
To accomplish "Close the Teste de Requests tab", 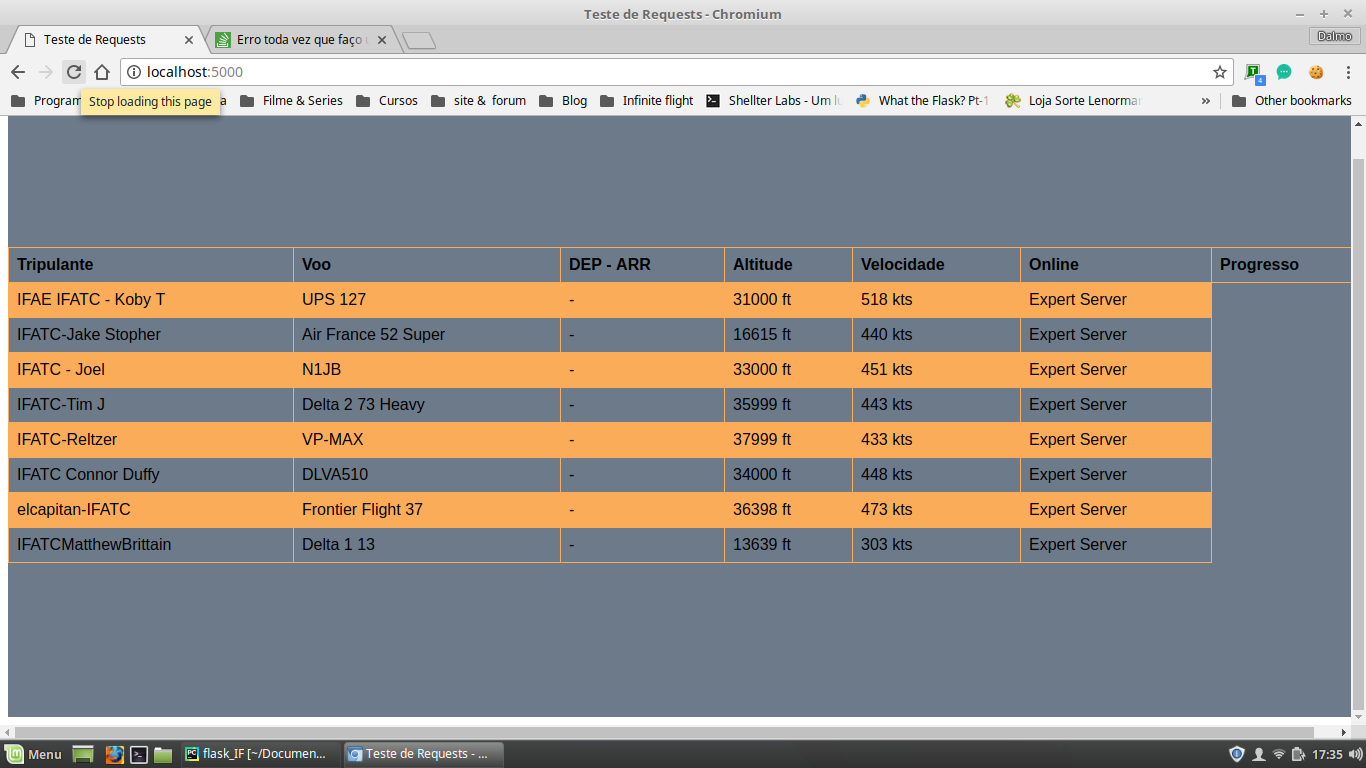I will pos(189,40).
